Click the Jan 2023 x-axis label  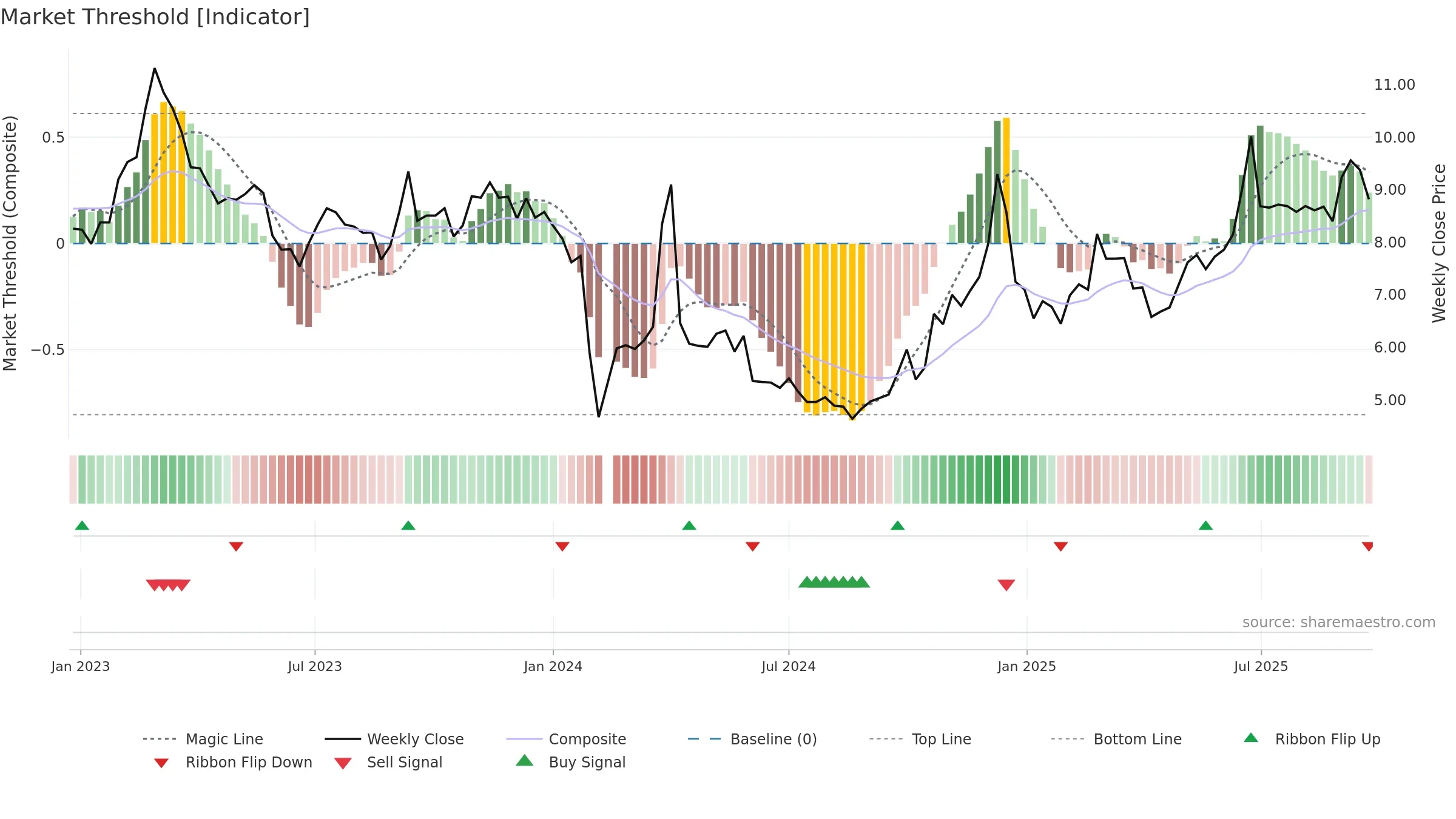81,666
